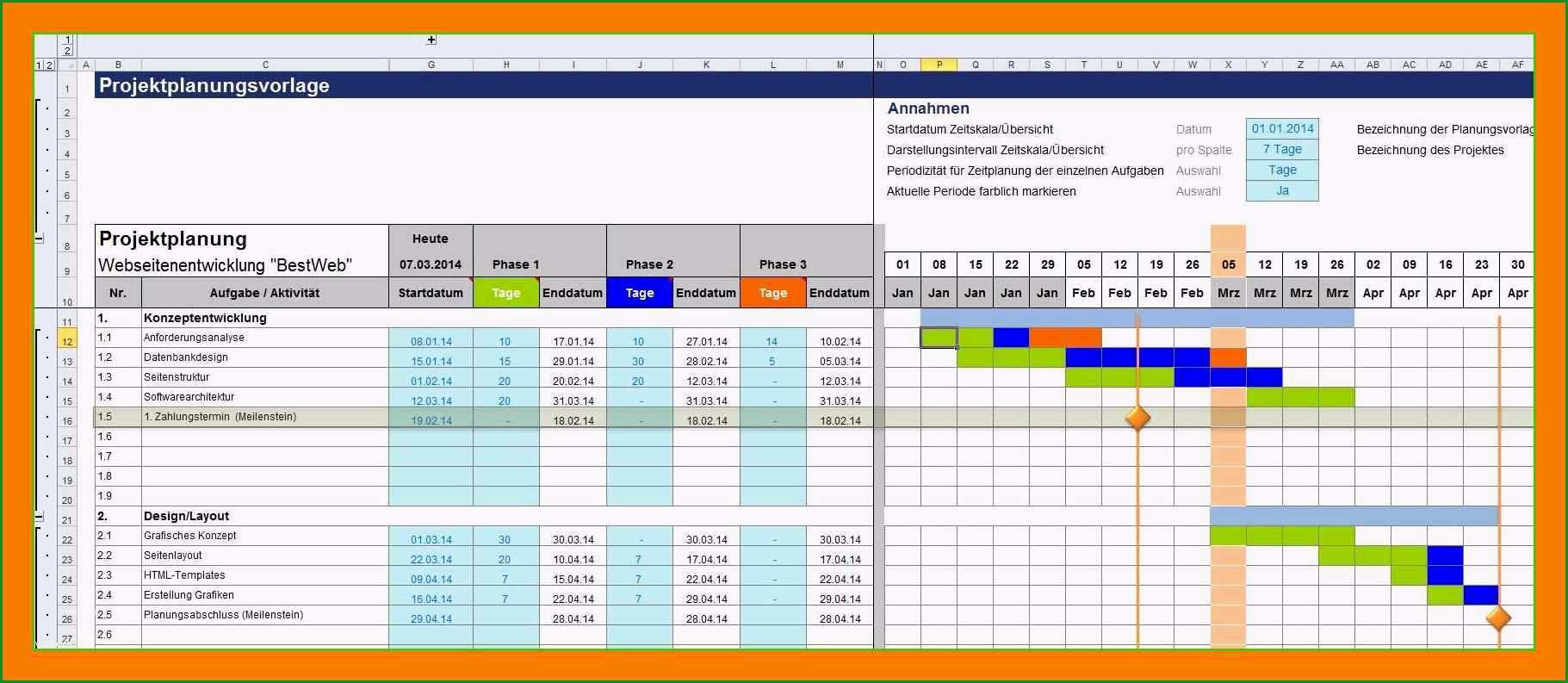Select the green Phase 1 Tage header

(506, 293)
